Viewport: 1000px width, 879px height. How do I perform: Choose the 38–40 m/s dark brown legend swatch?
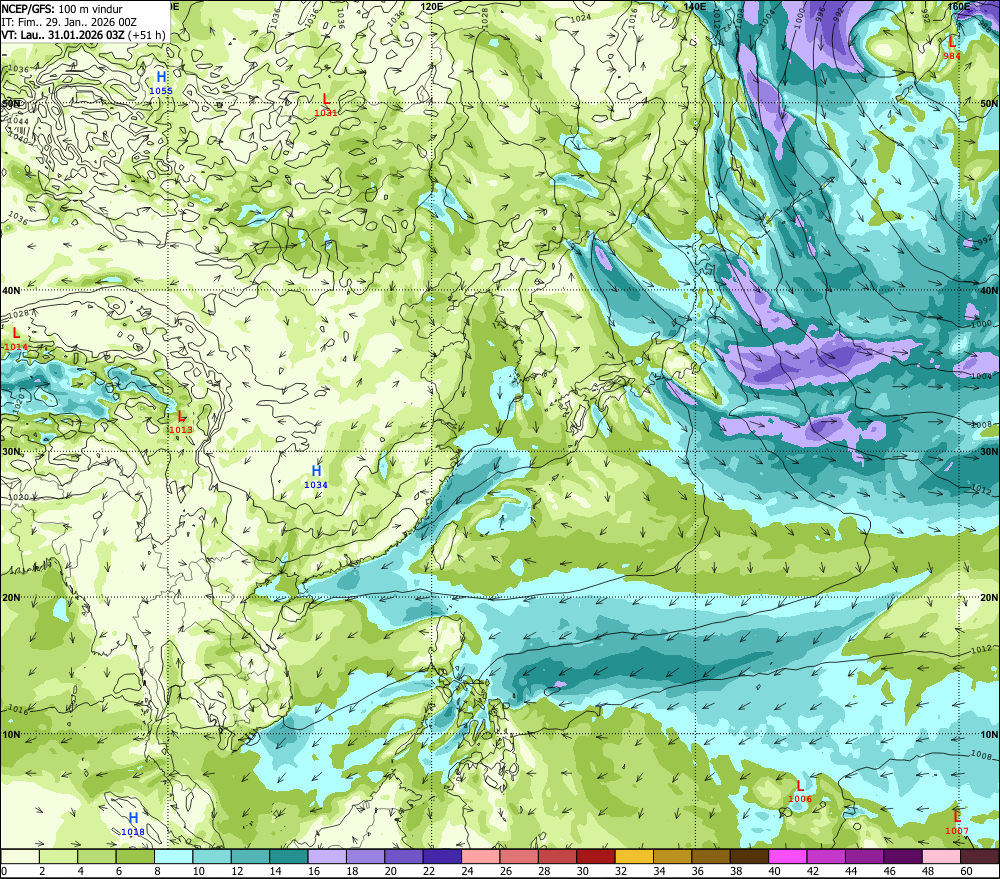[749, 856]
